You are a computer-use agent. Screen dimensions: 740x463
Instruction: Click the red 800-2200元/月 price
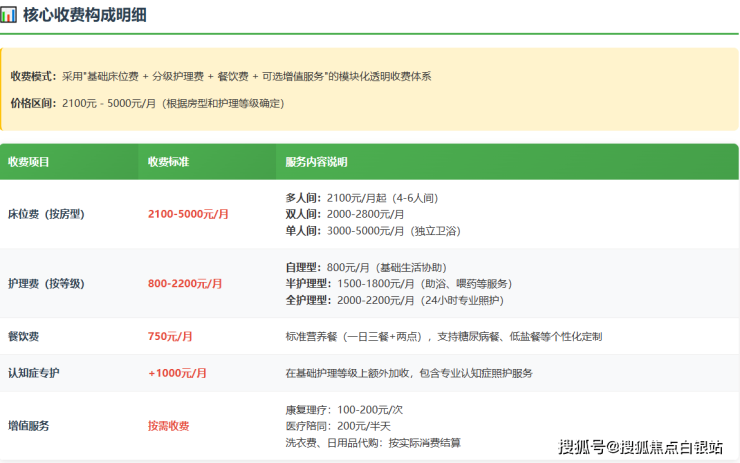(x=186, y=284)
